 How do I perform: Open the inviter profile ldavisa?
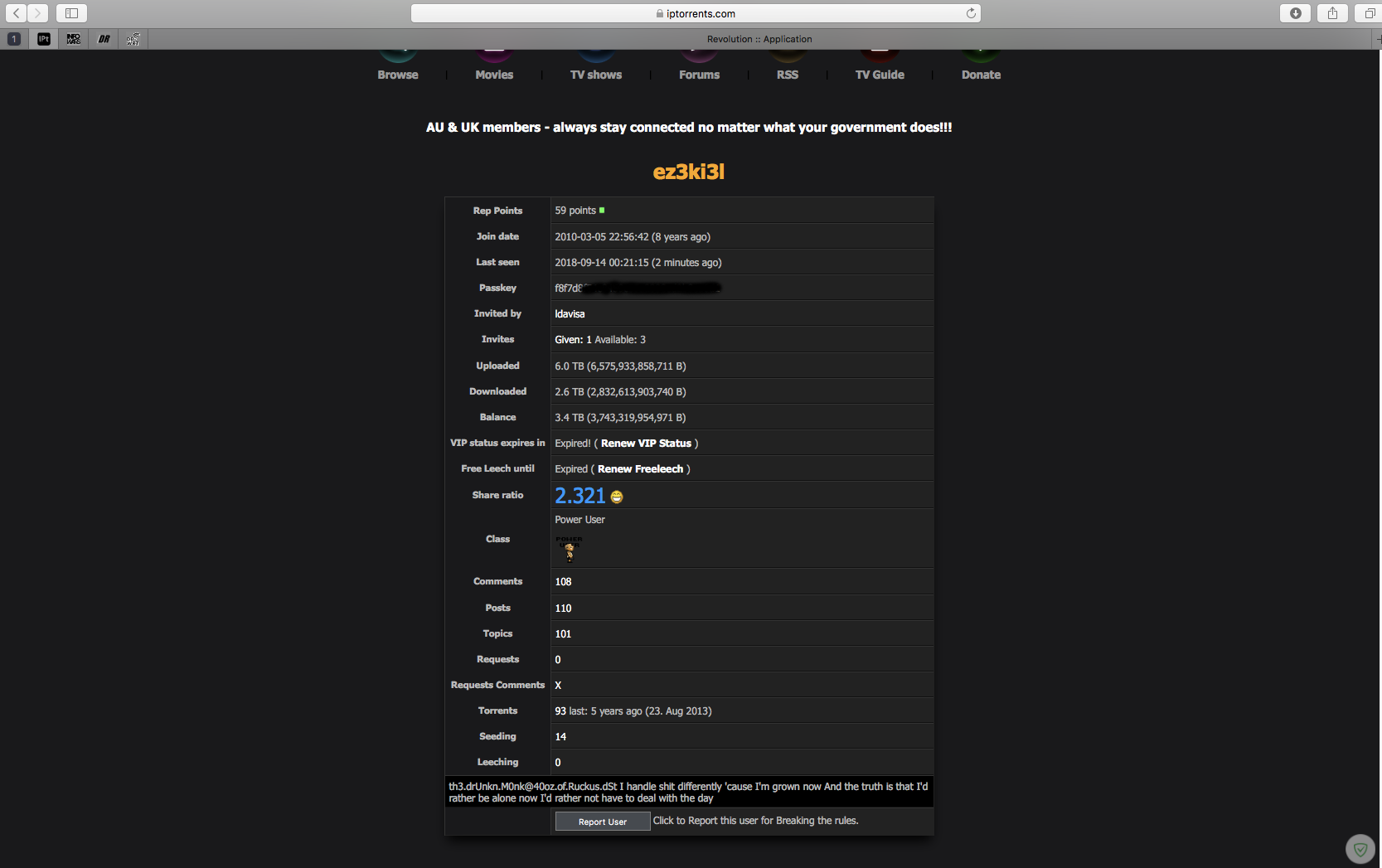coord(570,314)
